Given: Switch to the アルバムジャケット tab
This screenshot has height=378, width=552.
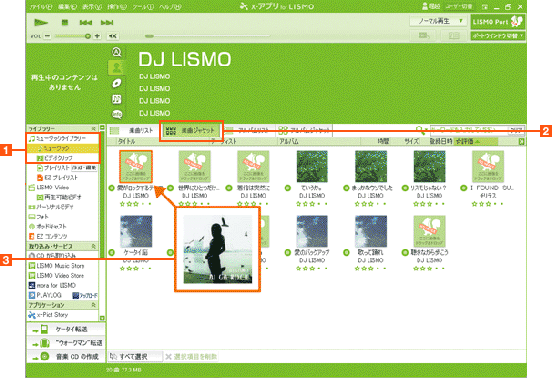Looking at the screenshot, I should [x=304, y=131].
